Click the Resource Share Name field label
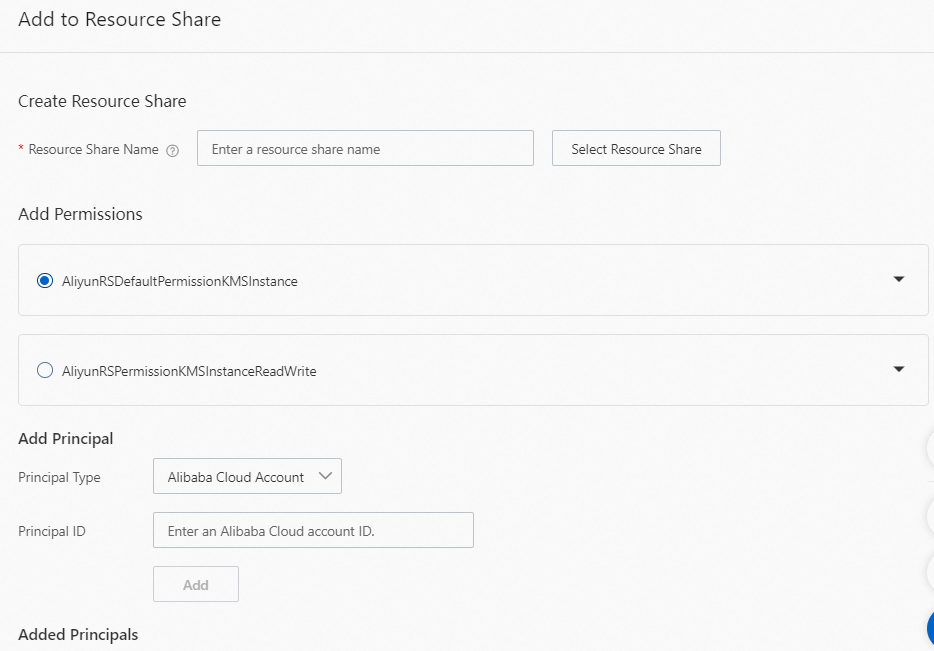934x651 pixels. click(93, 150)
